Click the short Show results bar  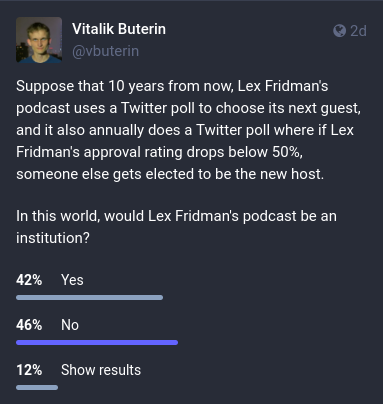37,387
